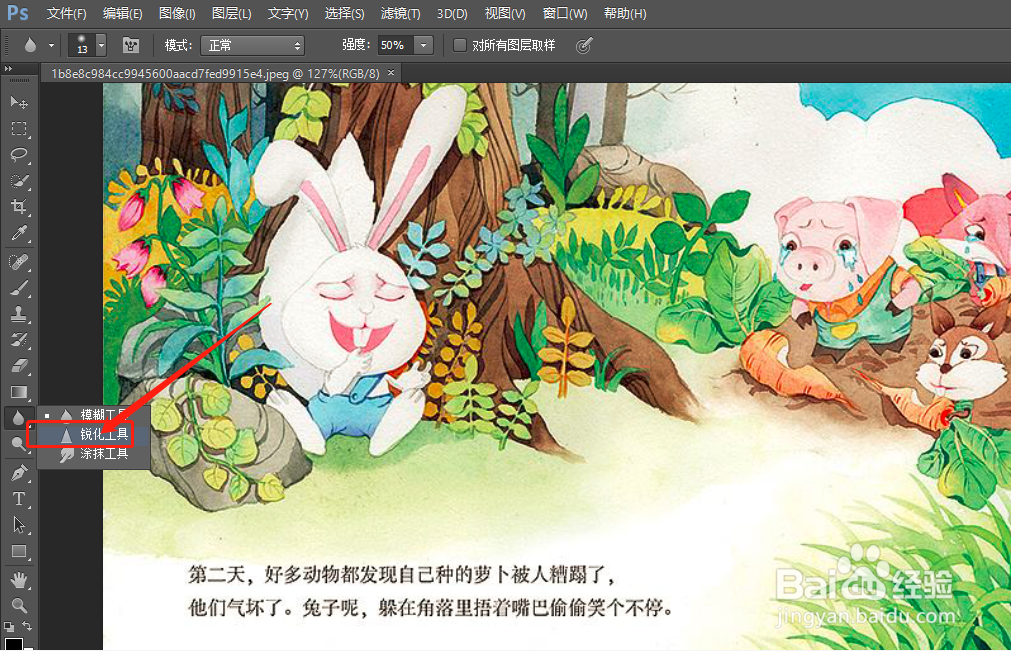Open the 编辑(E) menu
This screenshot has height=651, width=1011.
pos(123,13)
